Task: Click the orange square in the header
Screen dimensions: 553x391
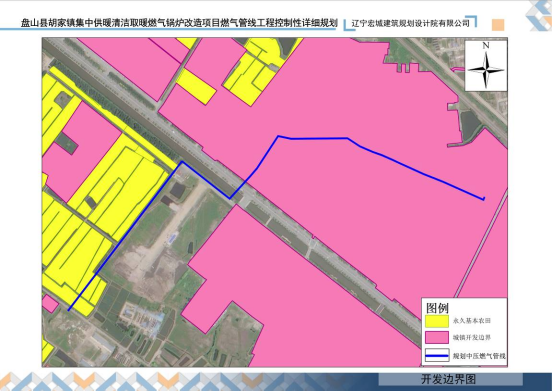Action: click(498, 25)
